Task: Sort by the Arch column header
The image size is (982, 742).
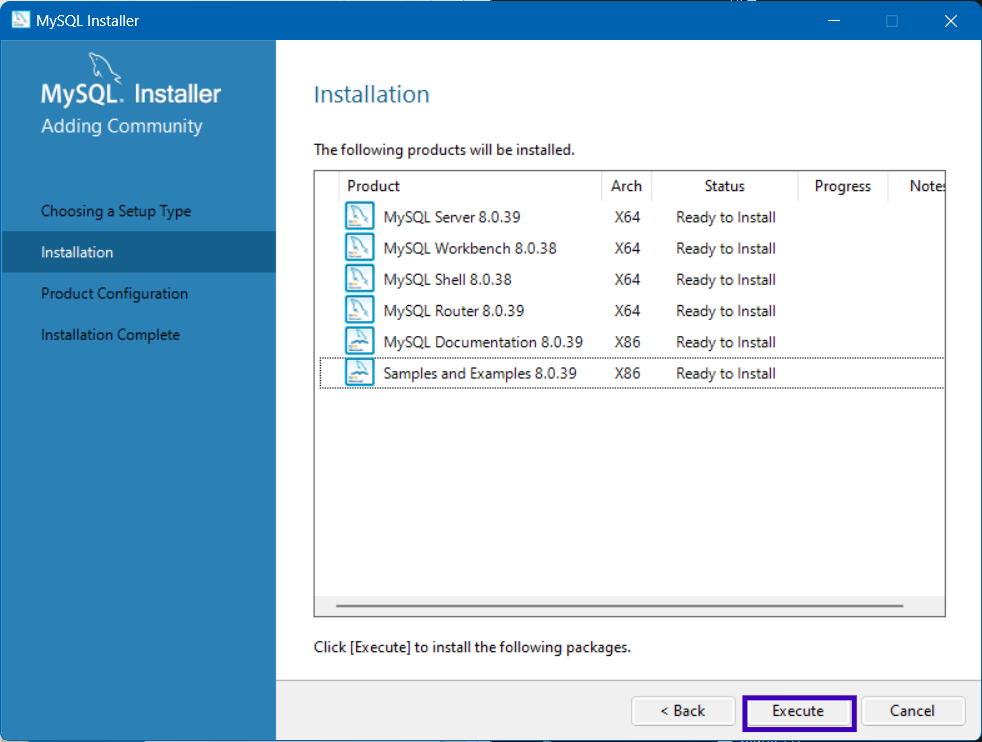Action: (626, 186)
